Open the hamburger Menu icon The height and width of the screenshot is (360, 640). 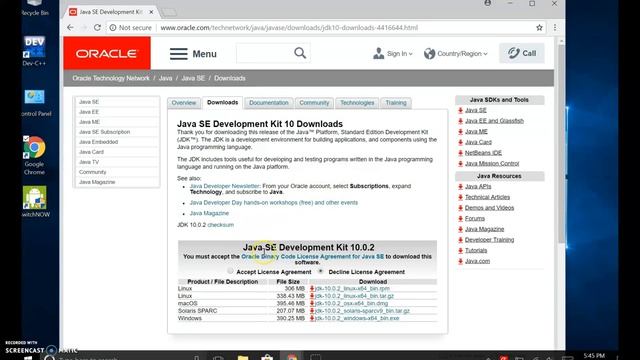pos(179,54)
